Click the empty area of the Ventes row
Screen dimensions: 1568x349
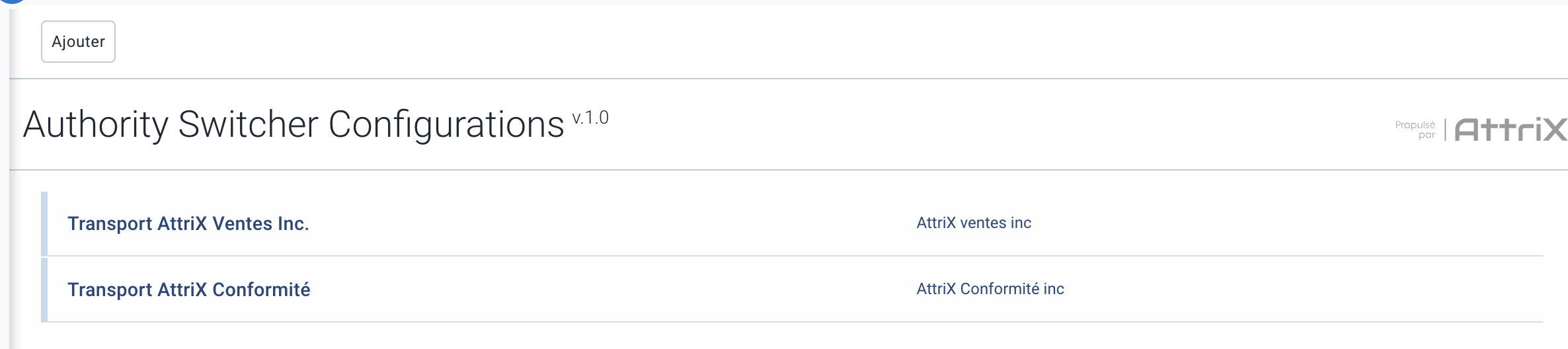(595, 223)
